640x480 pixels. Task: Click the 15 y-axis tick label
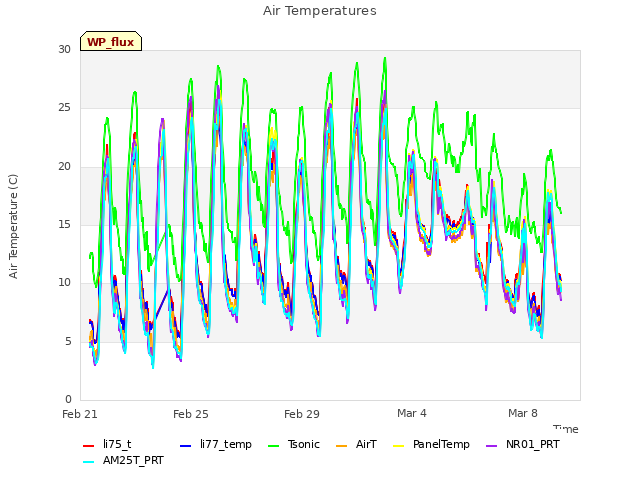tap(64, 224)
